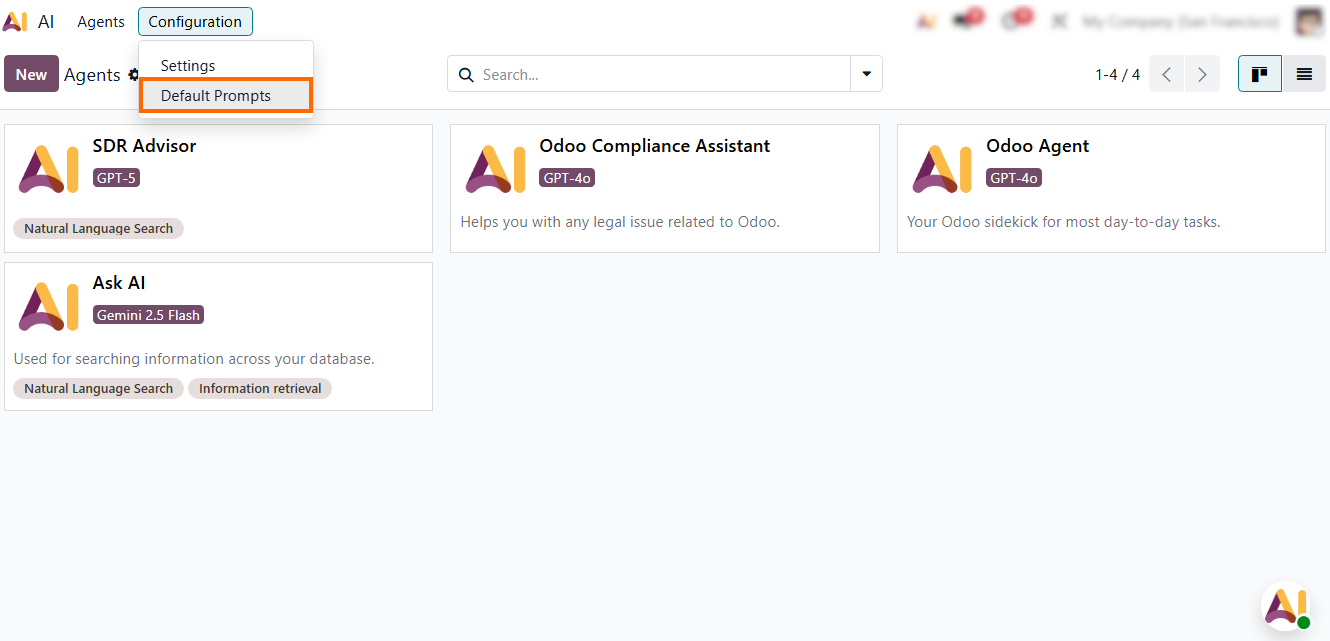The width and height of the screenshot is (1330, 641).
Task: Switch to Kanban view
Action: (x=1259, y=74)
